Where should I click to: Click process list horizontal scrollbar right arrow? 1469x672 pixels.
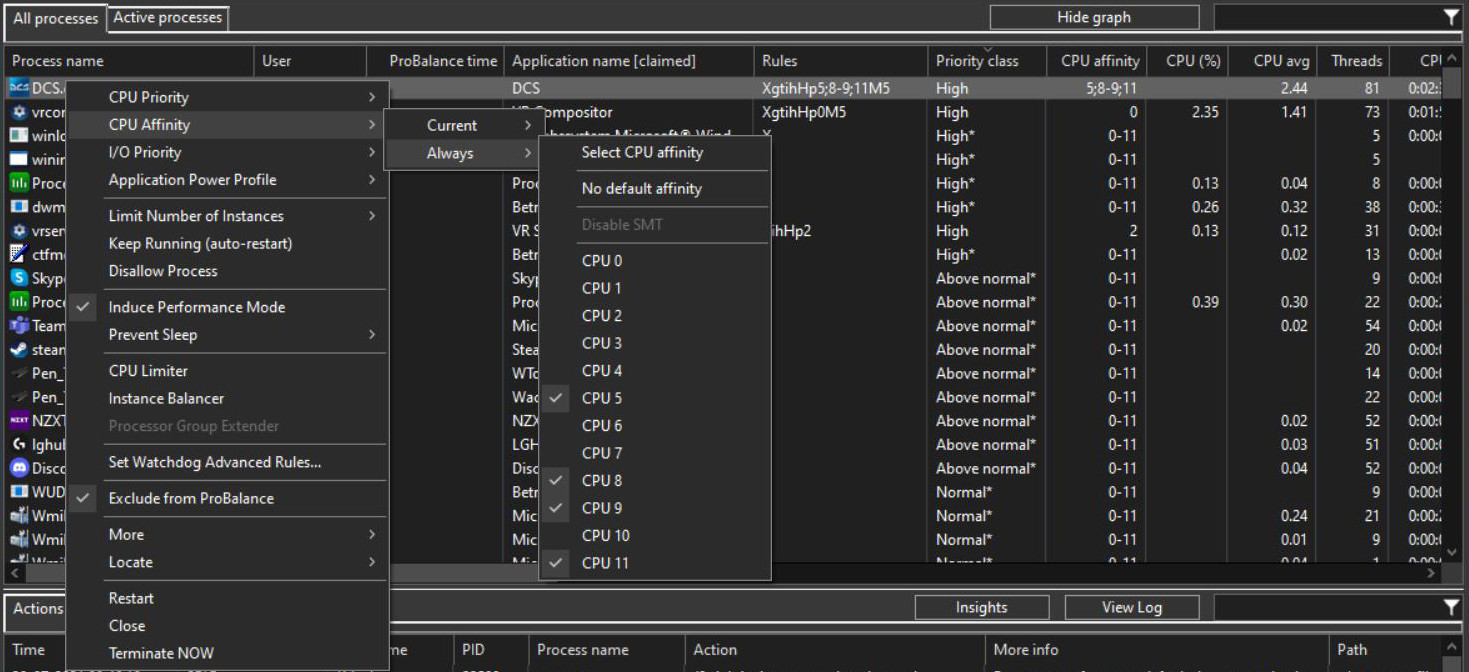[x=1432, y=573]
